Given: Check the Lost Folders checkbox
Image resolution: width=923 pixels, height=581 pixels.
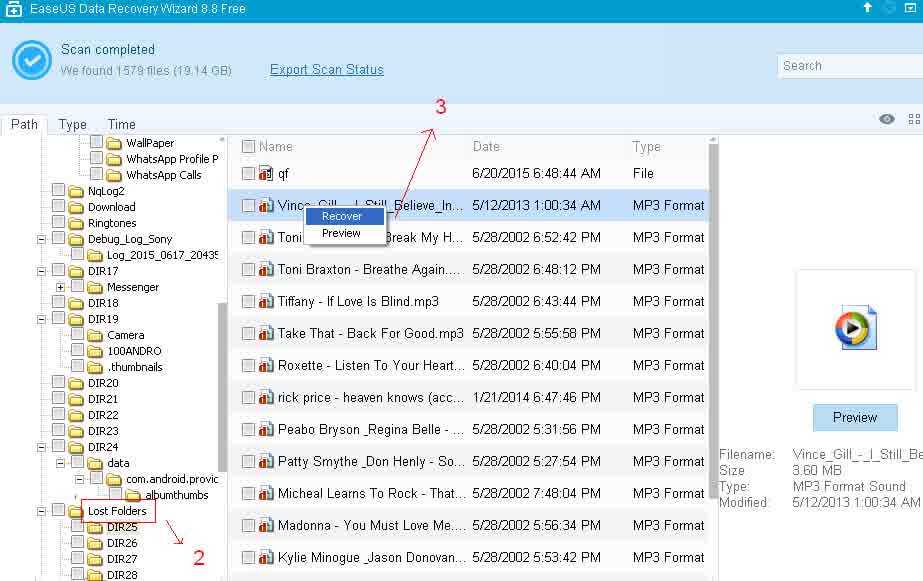Looking at the screenshot, I should pyautogui.click(x=58, y=510).
